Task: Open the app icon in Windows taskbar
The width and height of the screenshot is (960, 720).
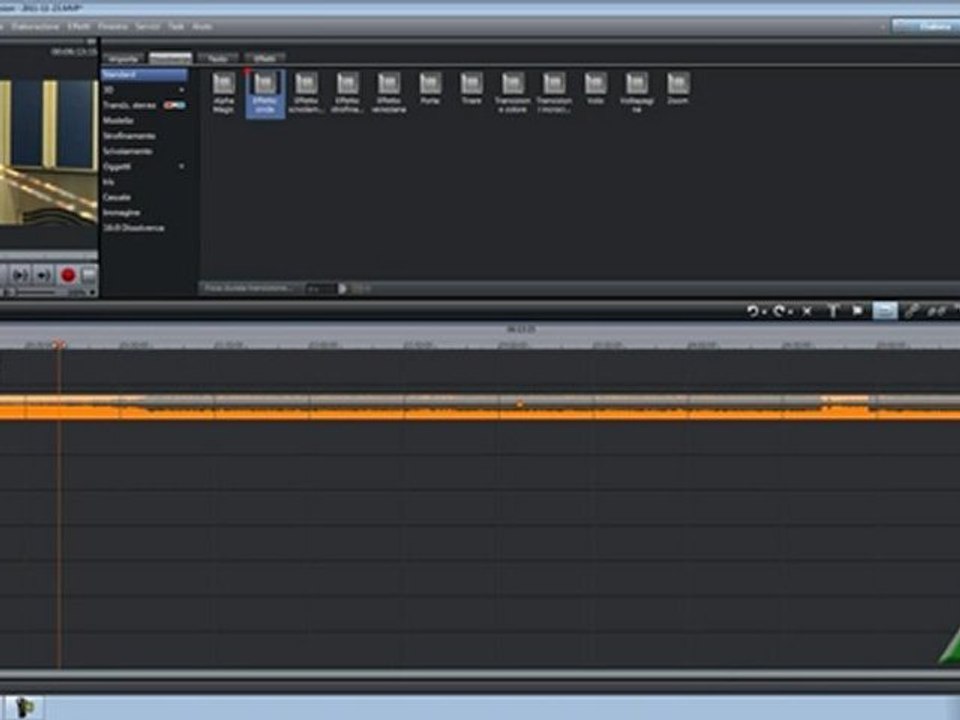Action: click(23, 708)
